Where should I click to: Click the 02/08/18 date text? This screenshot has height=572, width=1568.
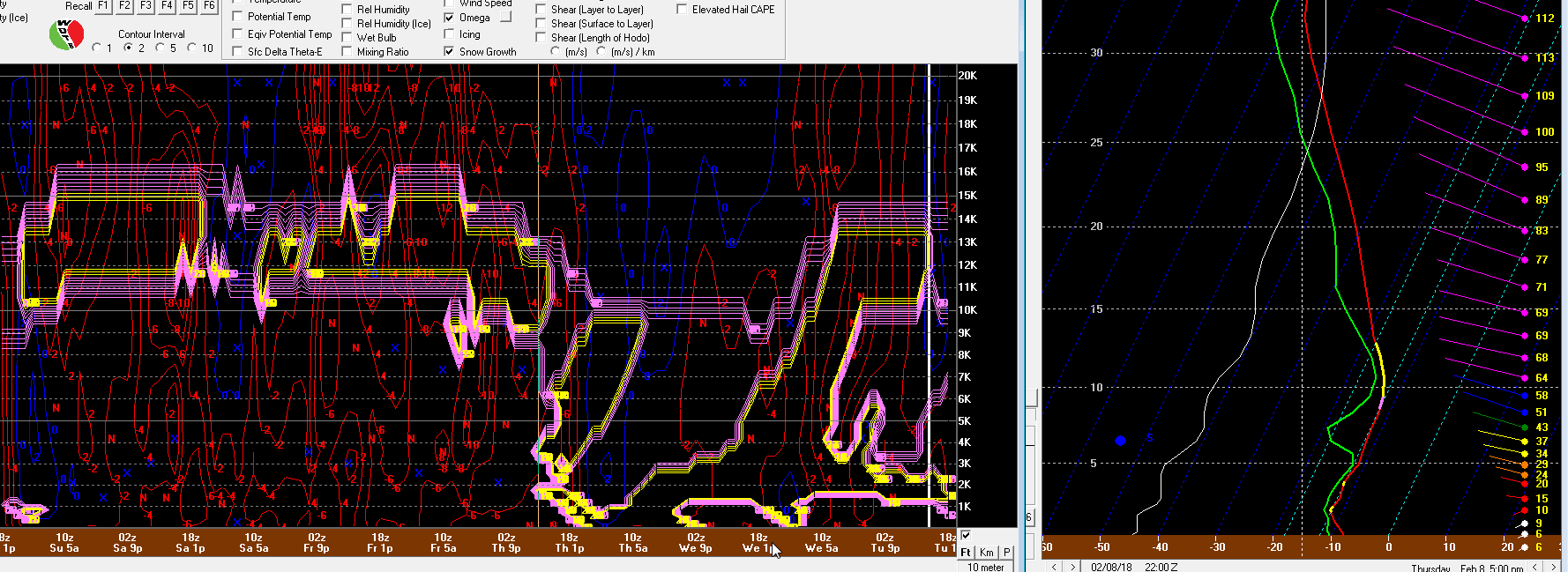point(1111,567)
